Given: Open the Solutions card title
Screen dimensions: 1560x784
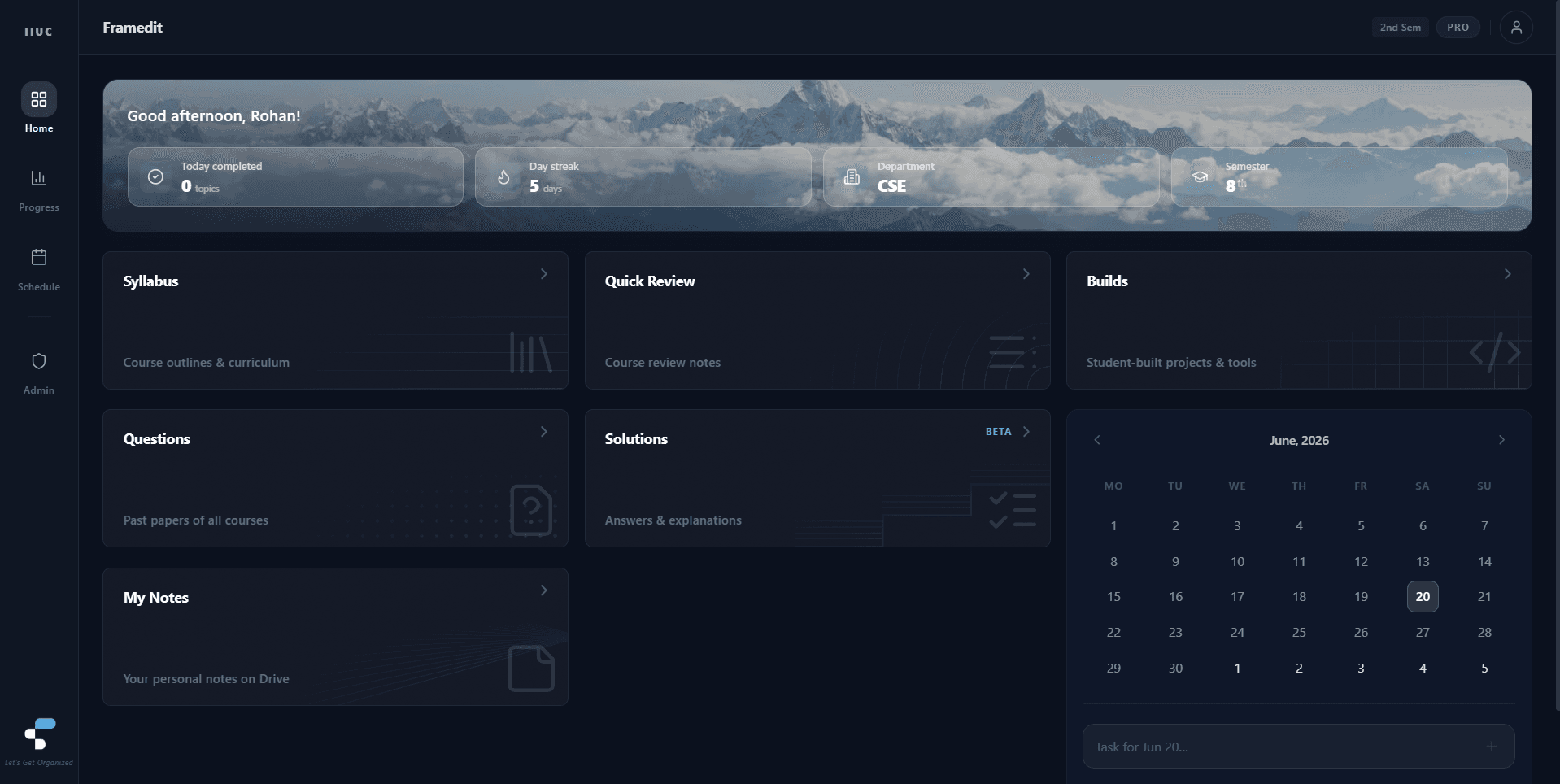Looking at the screenshot, I should pyautogui.click(x=636, y=439).
